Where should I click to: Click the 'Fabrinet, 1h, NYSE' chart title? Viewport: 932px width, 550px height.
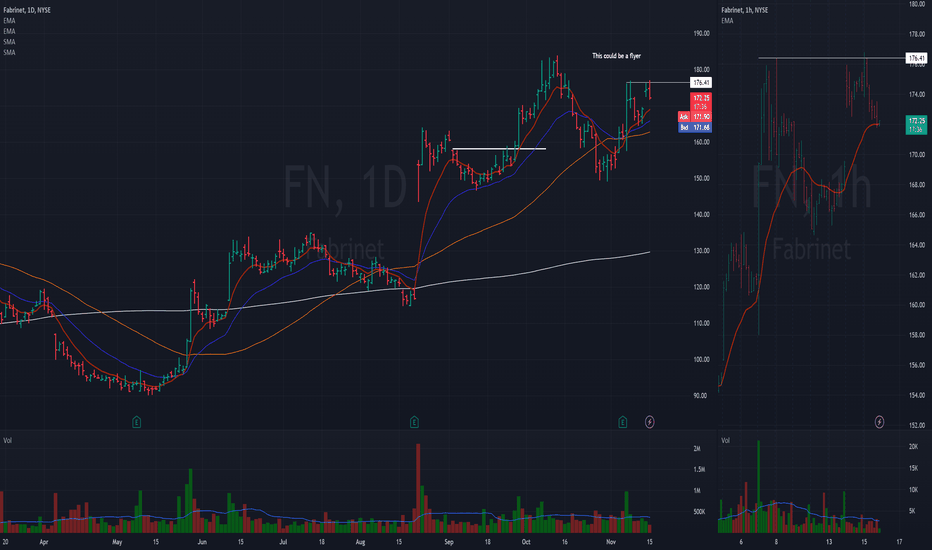point(744,10)
